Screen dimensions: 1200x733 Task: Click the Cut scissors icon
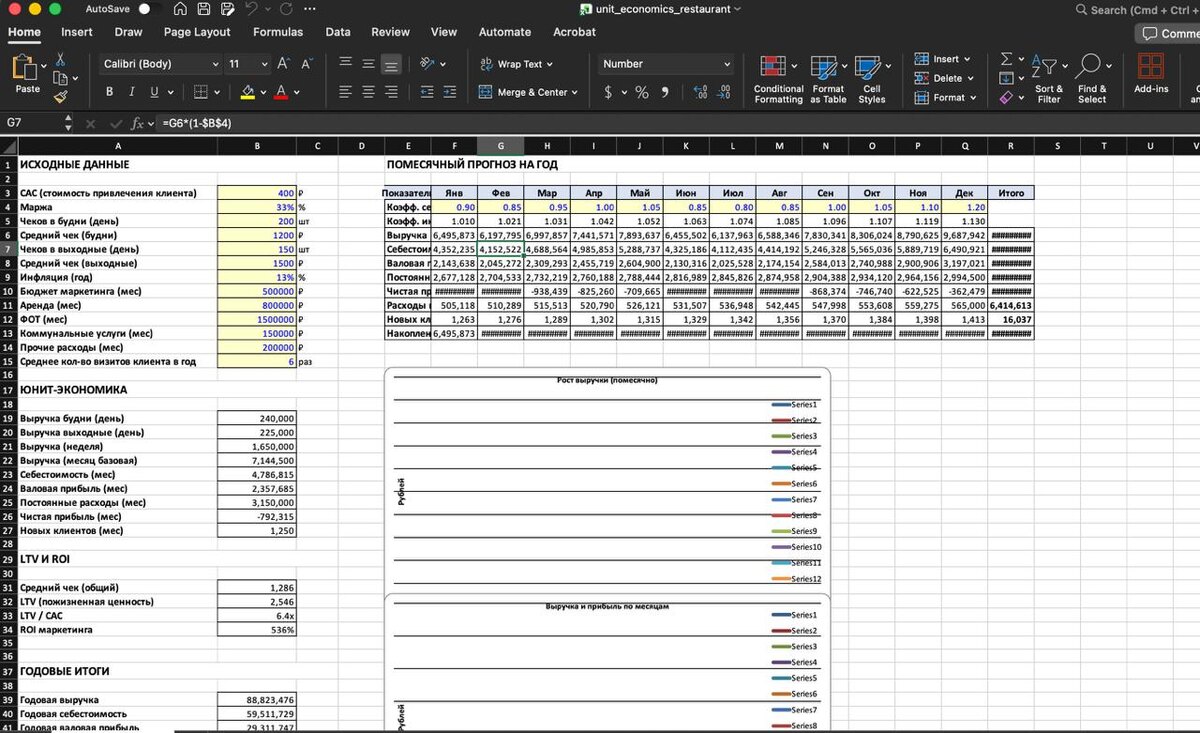point(59,60)
